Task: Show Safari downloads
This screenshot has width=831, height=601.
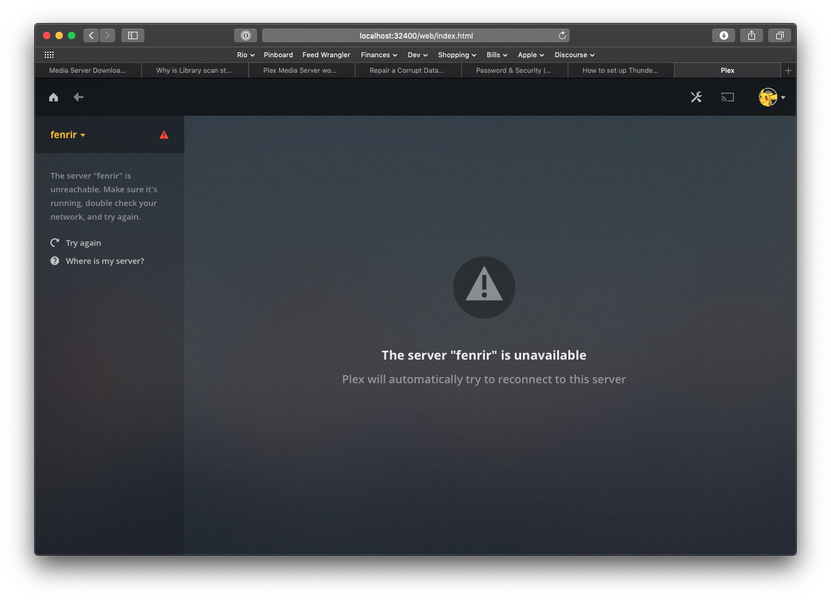Action: pyautogui.click(x=723, y=36)
